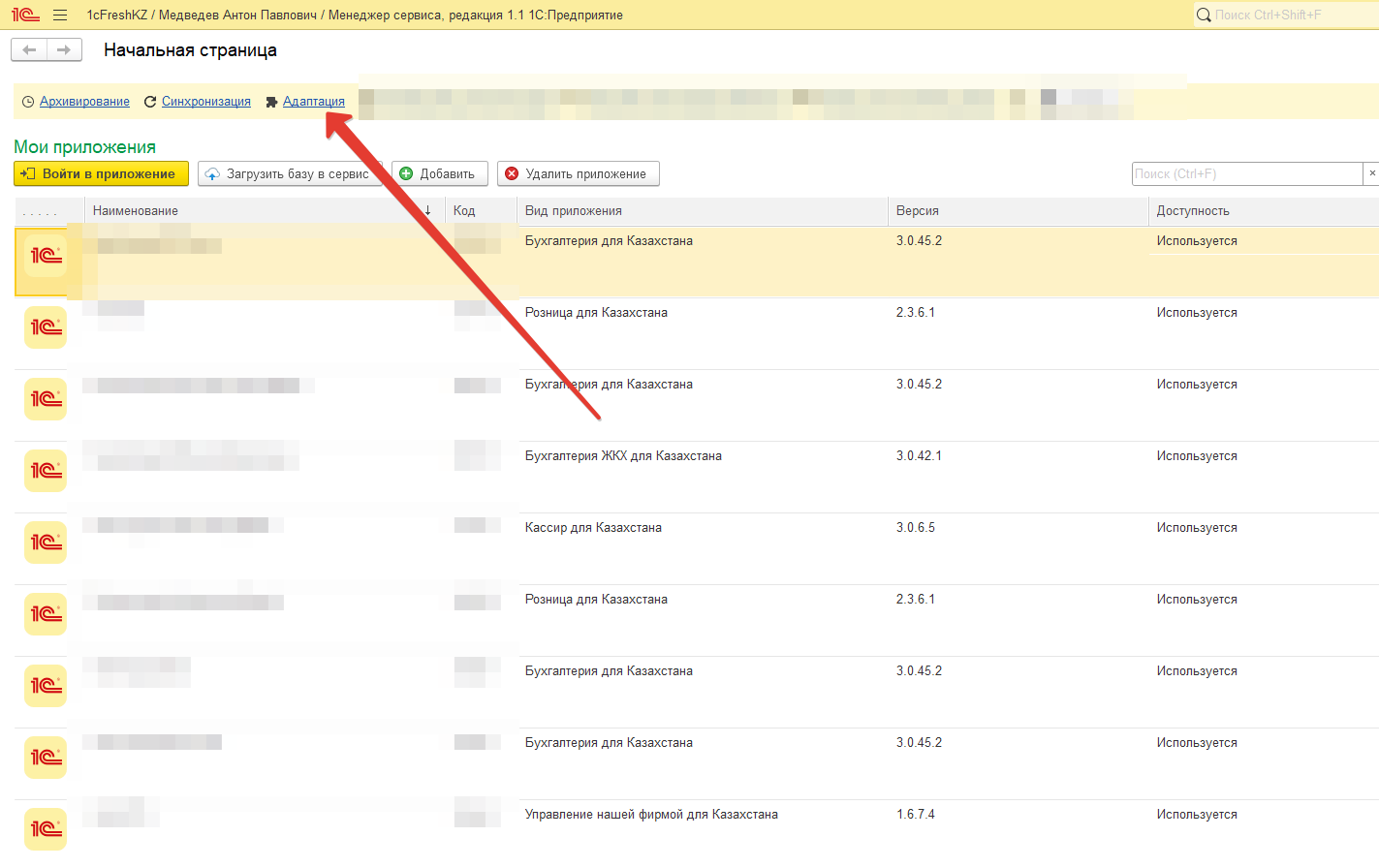Click the Управление нашей фирмой application icon
Image resolution: width=1379 pixels, height=868 pixels.
tap(46, 829)
